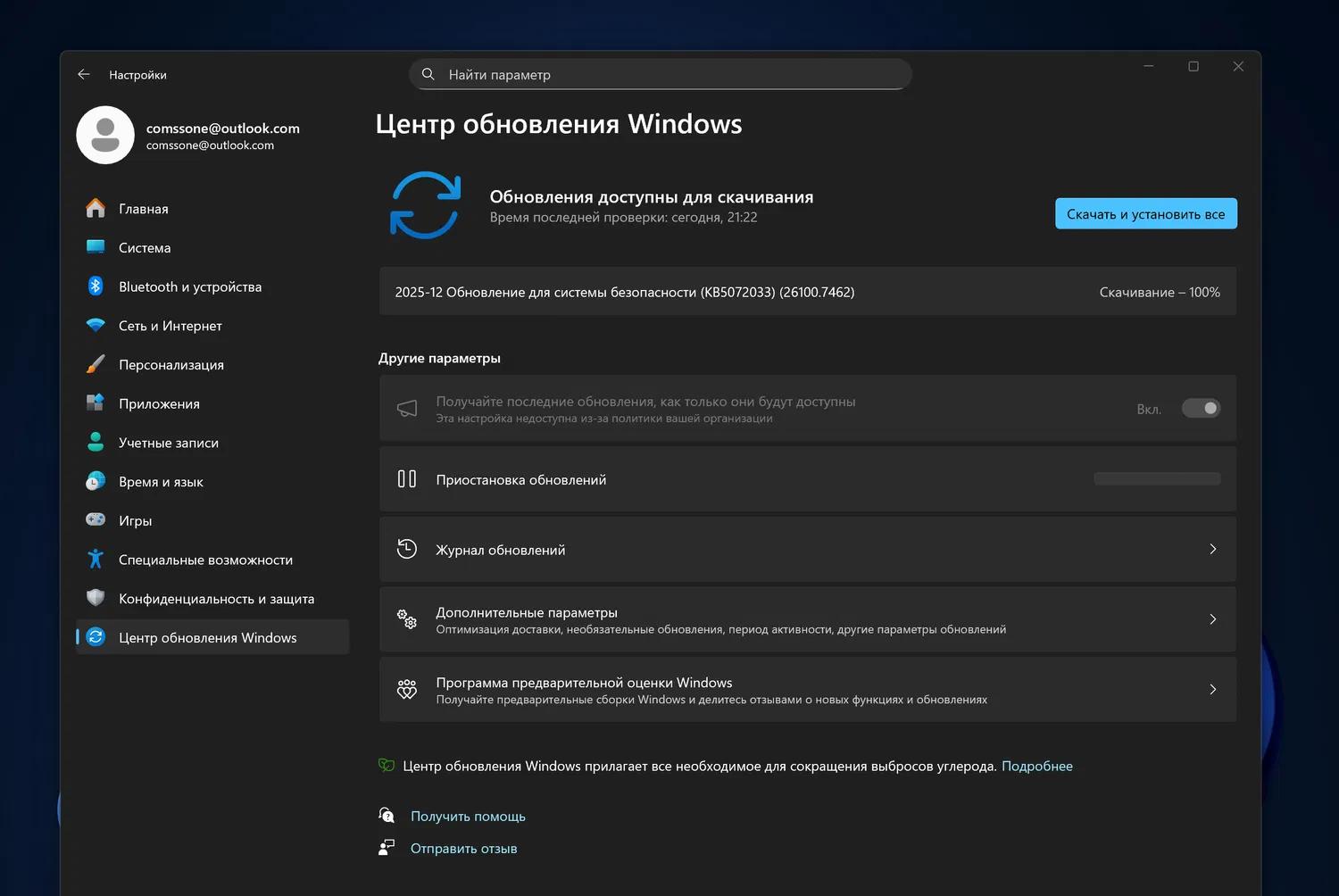Click the Отправить отзыв feedback link
Screen dimensions: 1339x896
463,849
